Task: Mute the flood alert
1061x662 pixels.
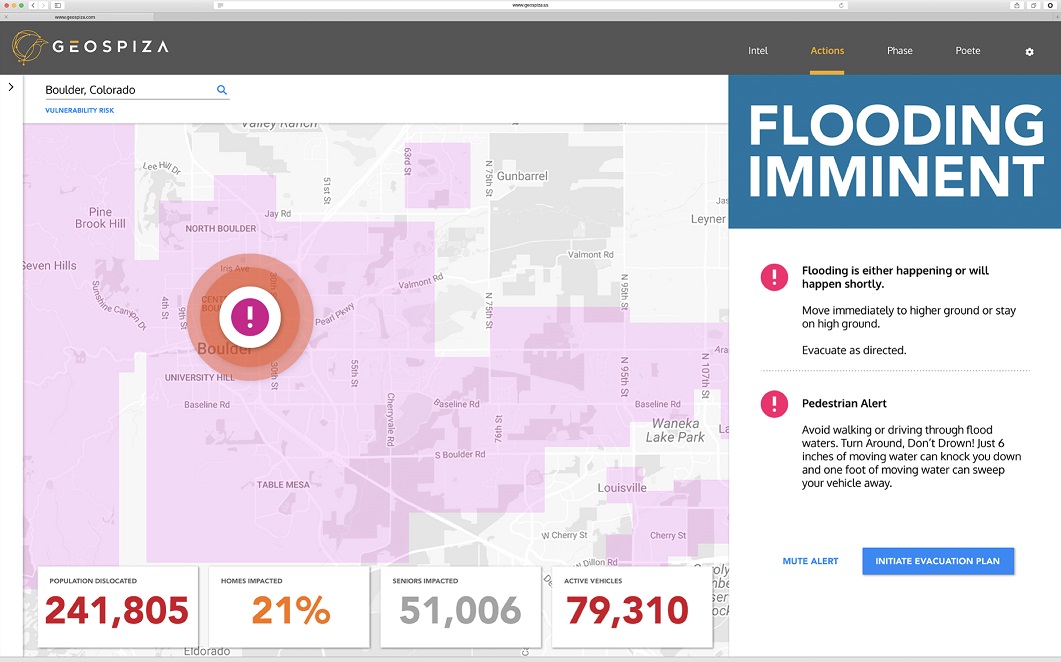Action: [810, 561]
